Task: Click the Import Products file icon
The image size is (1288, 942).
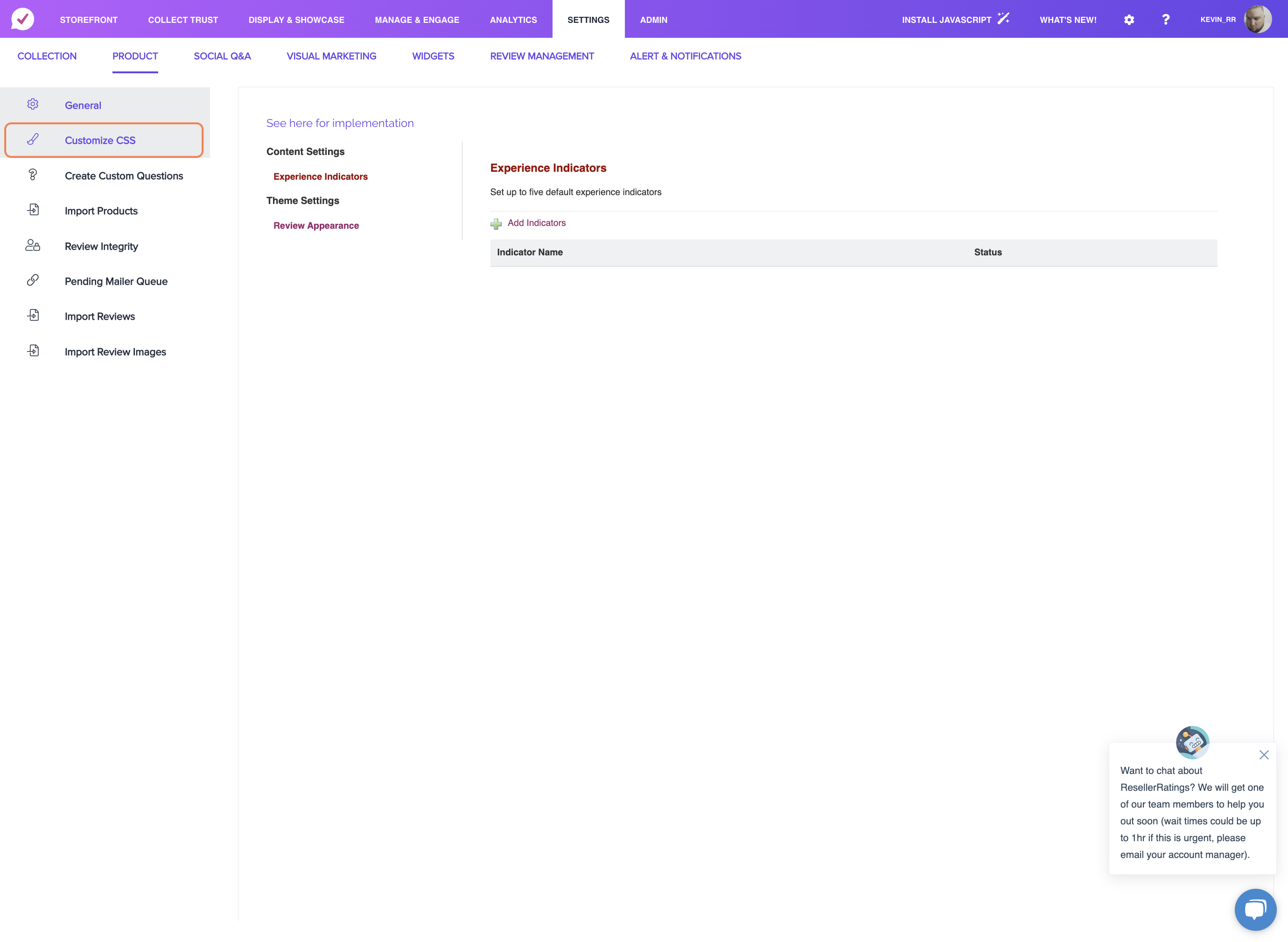Action: coord(33,210)
